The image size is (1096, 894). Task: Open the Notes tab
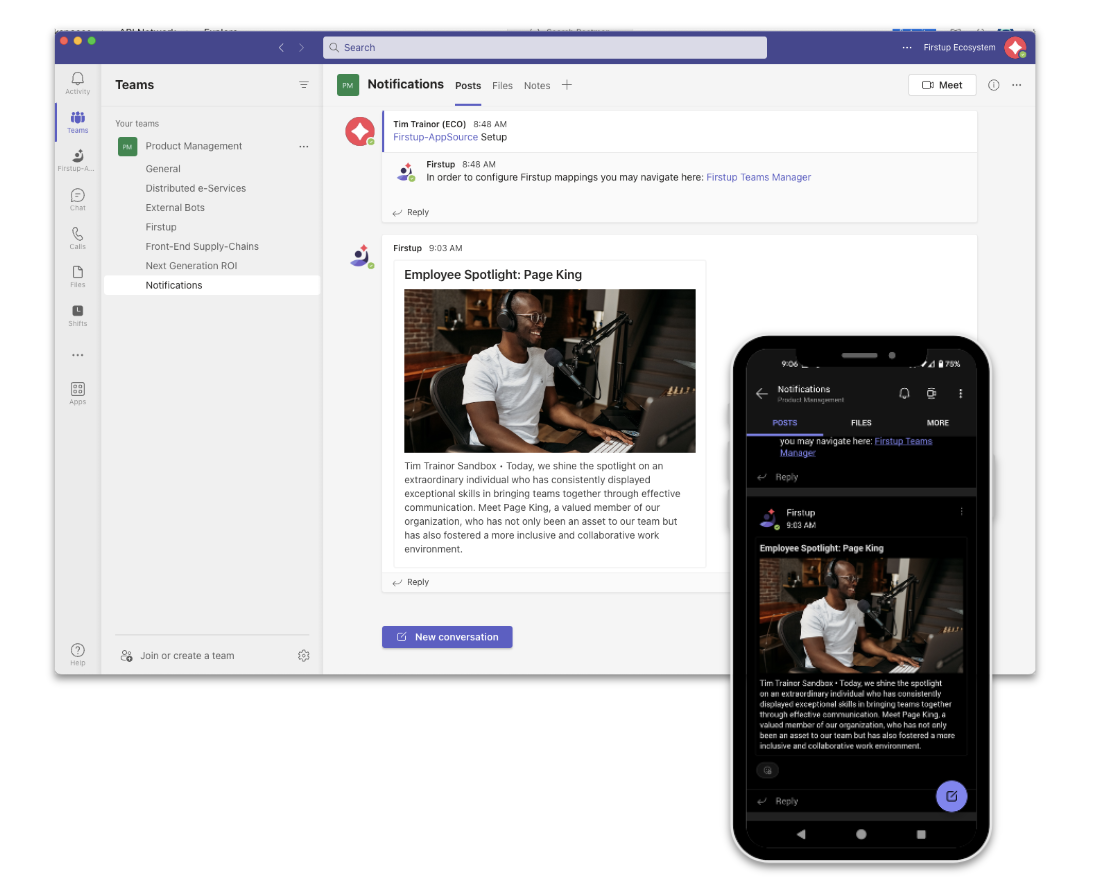click(x=537, y=85)
